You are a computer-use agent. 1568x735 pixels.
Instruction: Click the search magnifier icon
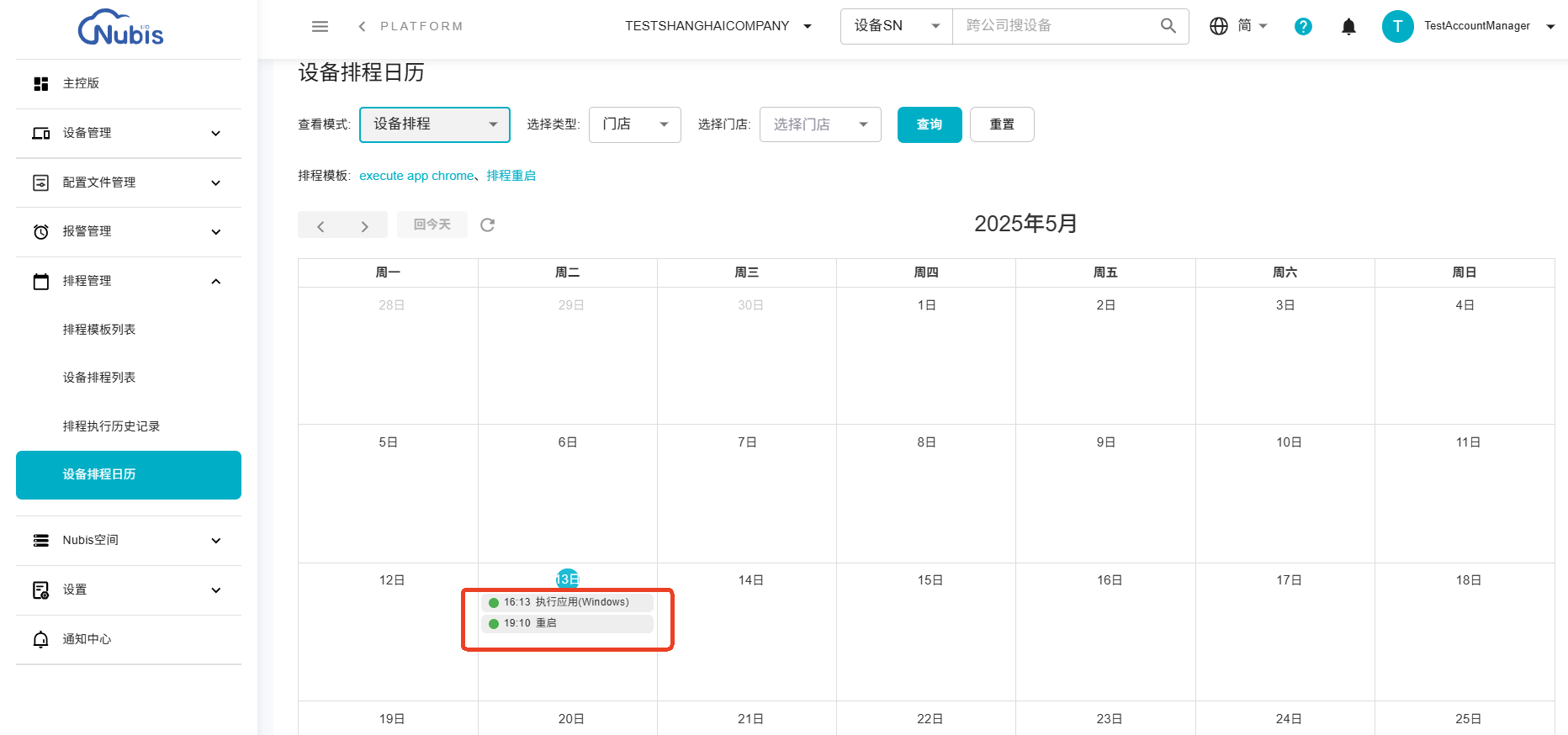[x=1168, y=26]
